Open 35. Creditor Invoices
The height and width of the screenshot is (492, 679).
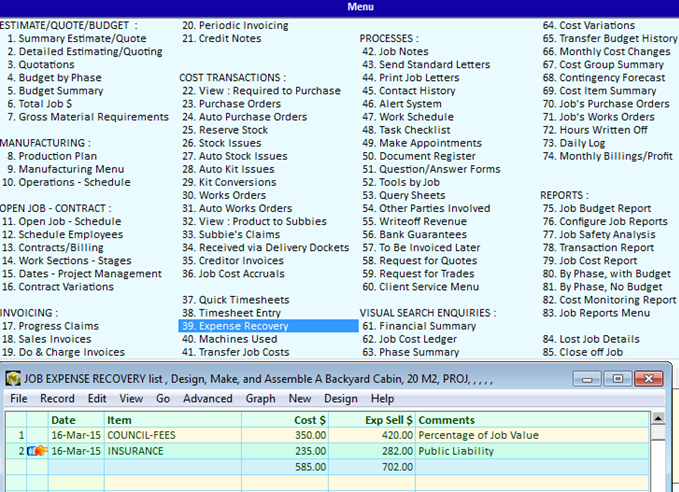233,261
